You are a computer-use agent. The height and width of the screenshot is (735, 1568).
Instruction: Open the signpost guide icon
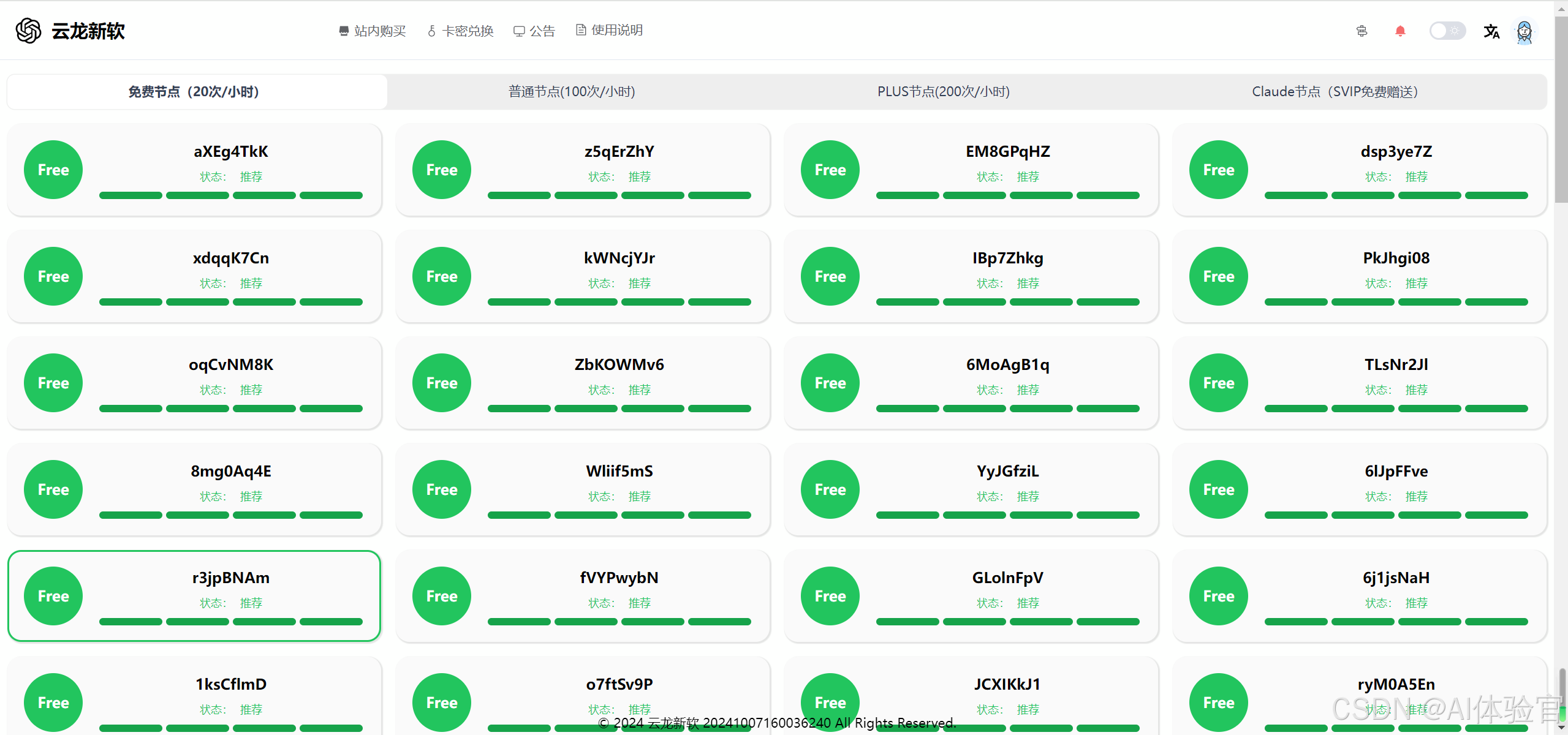(1362, 31)
